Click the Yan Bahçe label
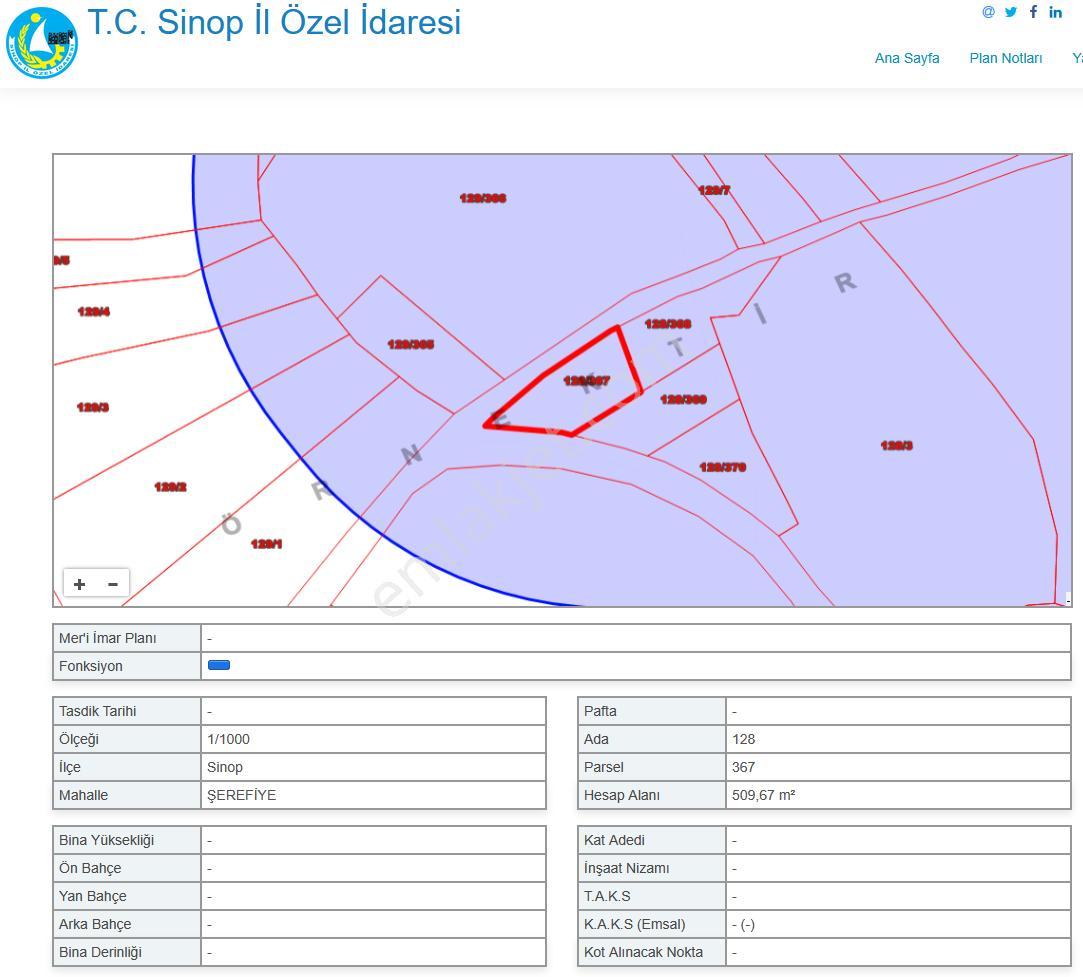1083x977 pixels. coord(93,896)
